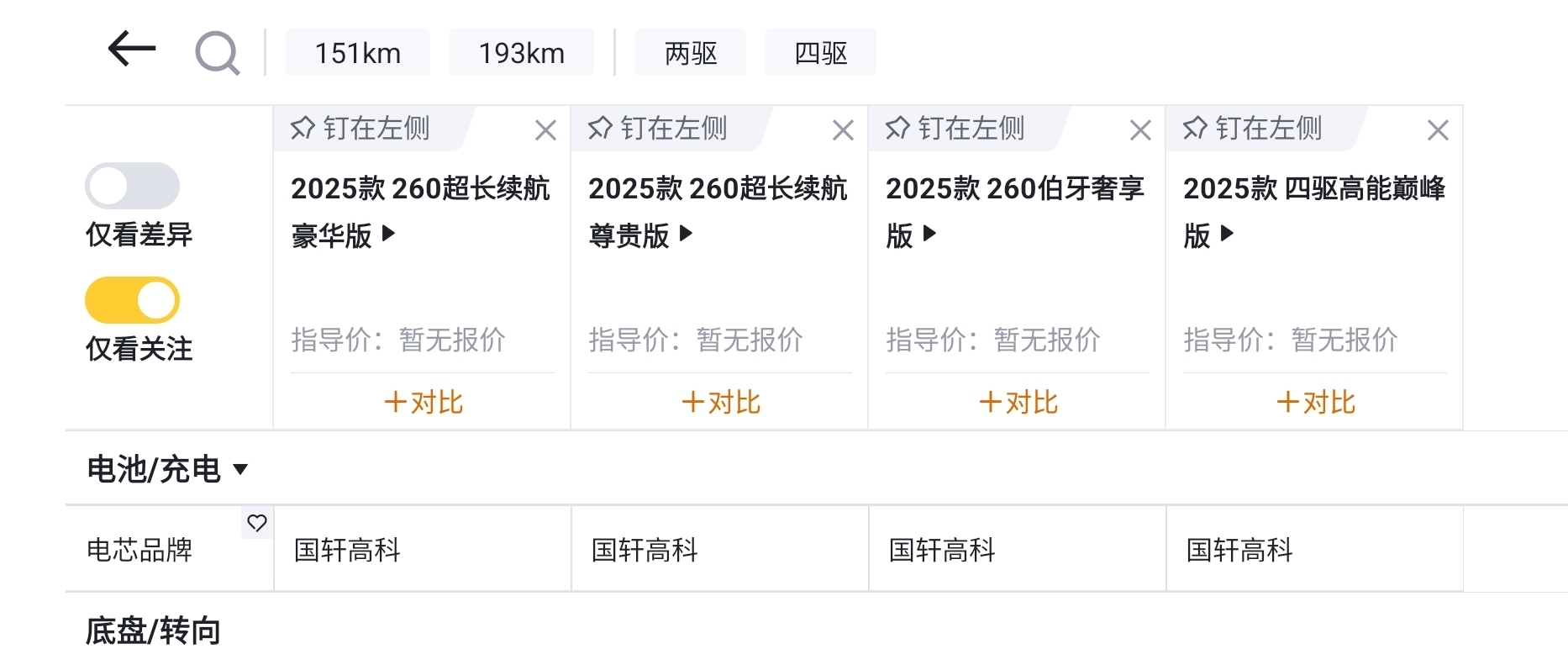Expand the 2025款 260伯牙奢享版 model selector
The width and height of the screenshot is (1568, 649).
coord(929,234)
